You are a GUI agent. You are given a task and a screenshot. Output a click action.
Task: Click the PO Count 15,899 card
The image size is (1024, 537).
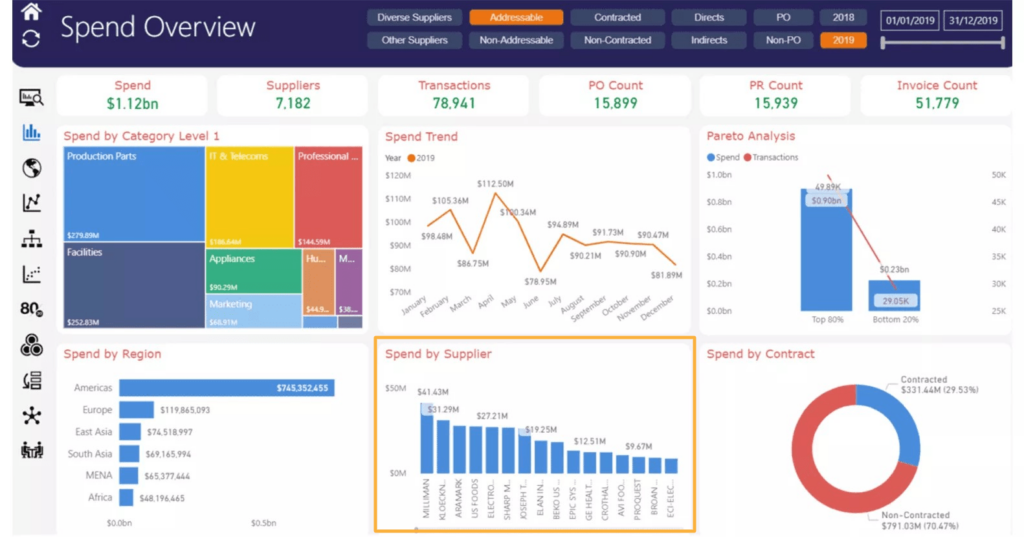(615, 95)
